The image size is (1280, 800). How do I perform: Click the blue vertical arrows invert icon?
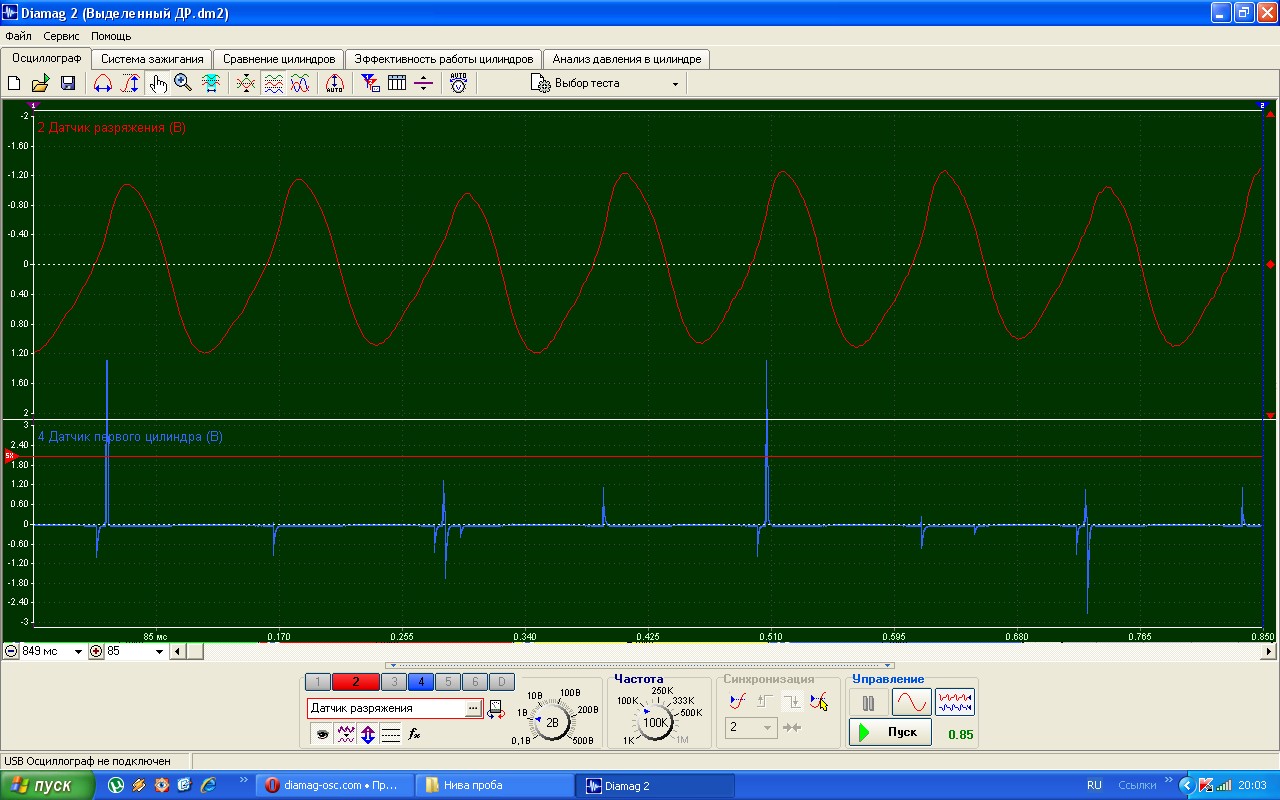pos(368,734)
